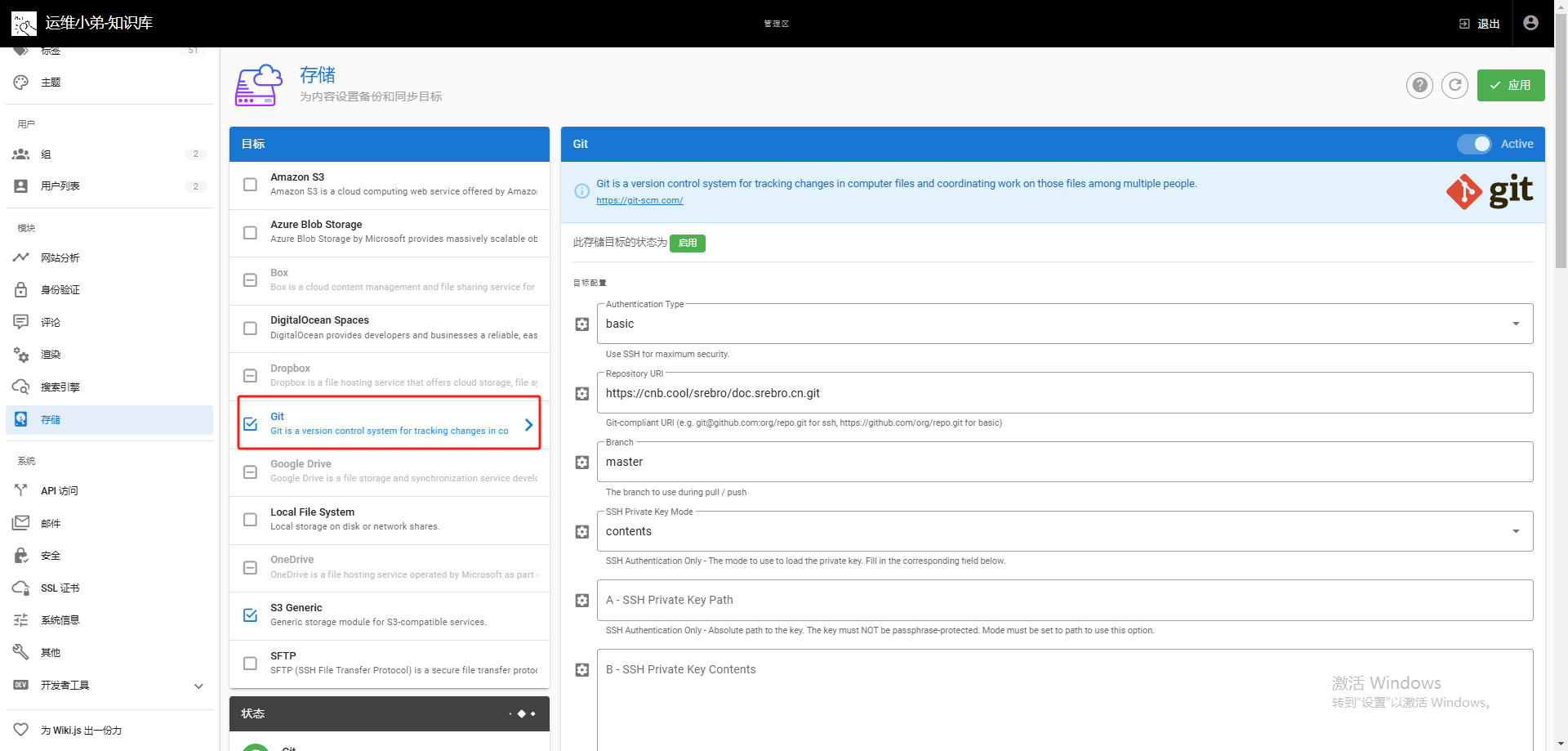Click the settings icon beside SSH Private Key Mode

(582, 532)
